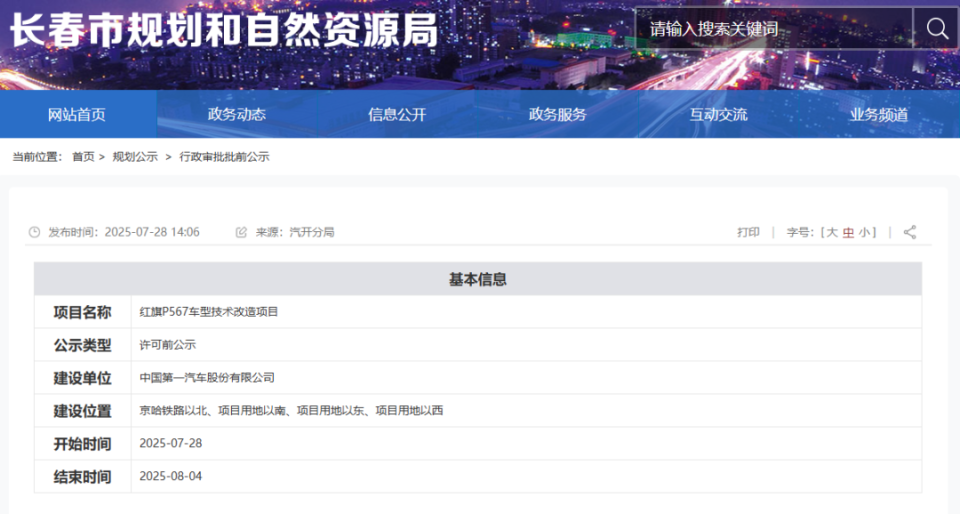The width and height of the screenshot is (960, 514).
Task: Set font size to medium (中)
Action: click(x=848, y=232)
